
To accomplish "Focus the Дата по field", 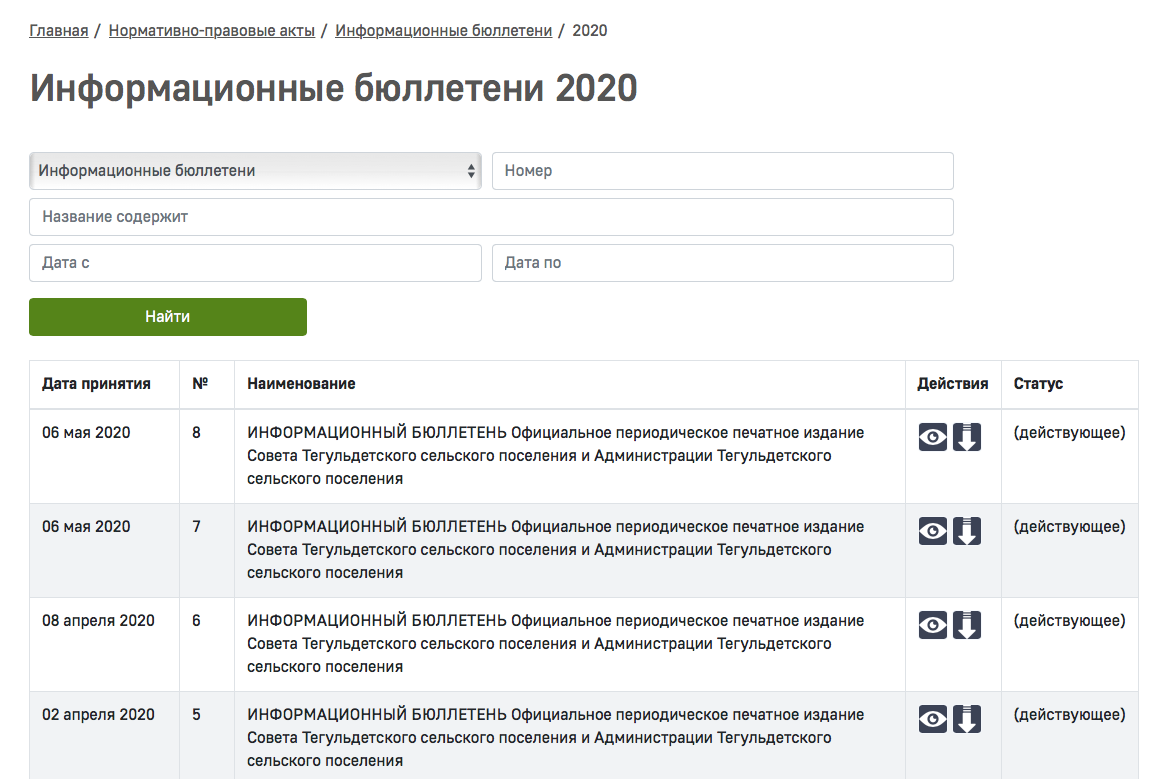I will [723, 263].
